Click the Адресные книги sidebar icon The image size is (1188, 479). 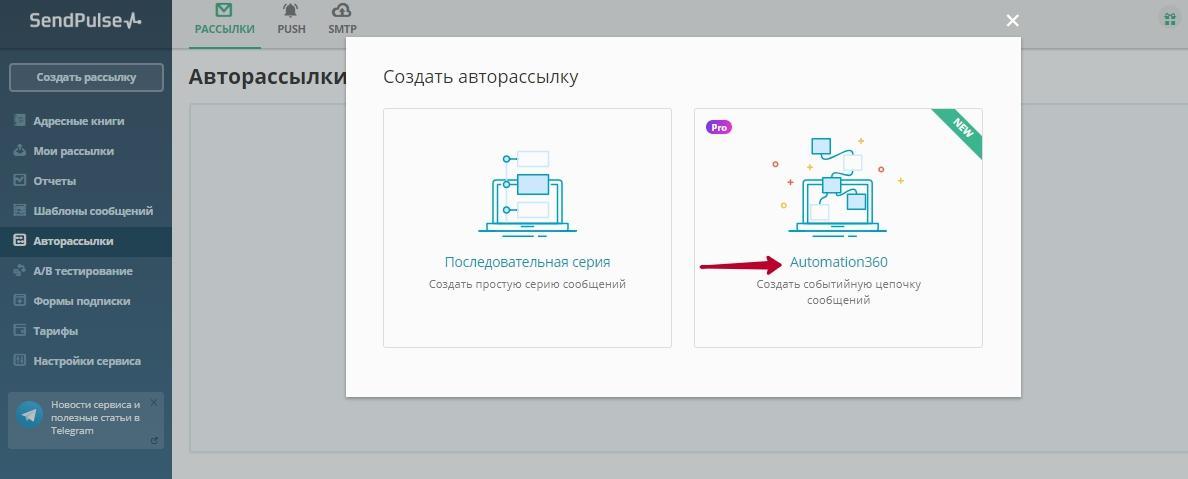[20, 121]
